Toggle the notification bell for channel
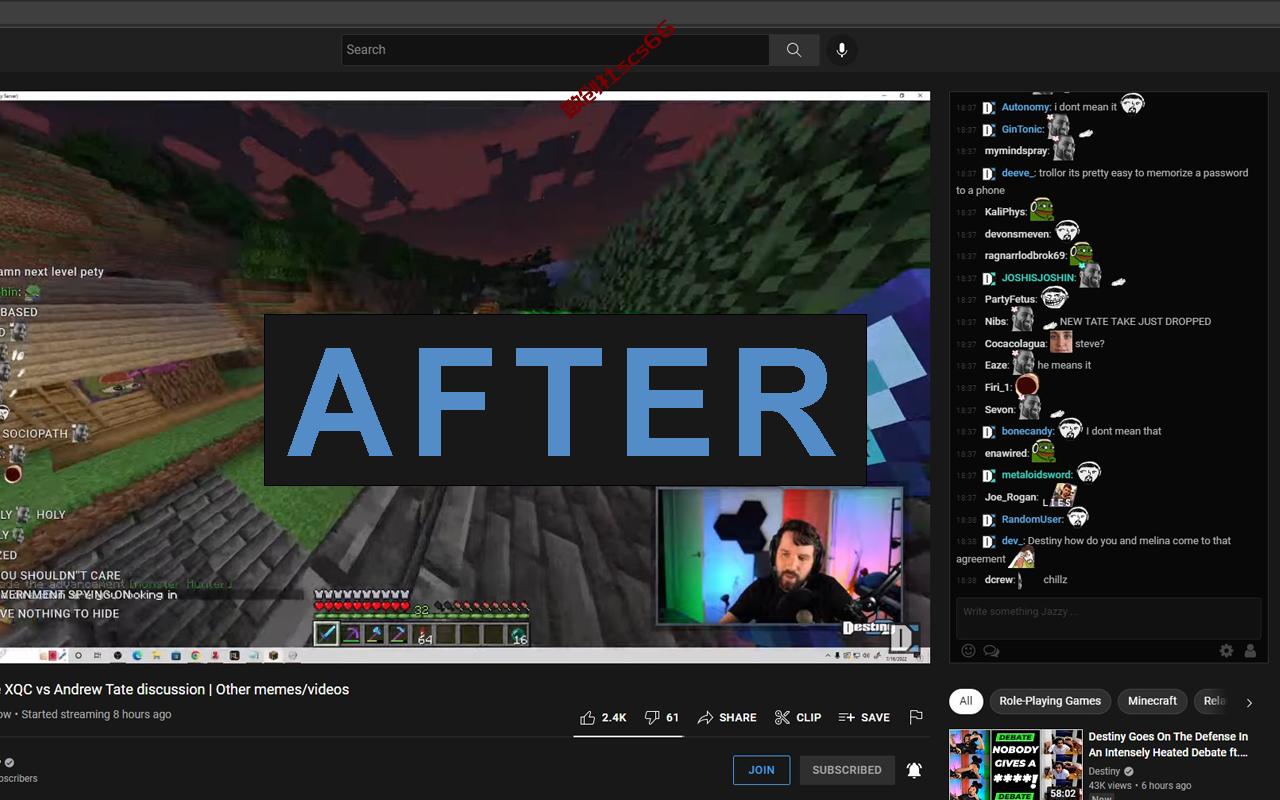This screenshot has width=1280, height=800. click(914, 770)
